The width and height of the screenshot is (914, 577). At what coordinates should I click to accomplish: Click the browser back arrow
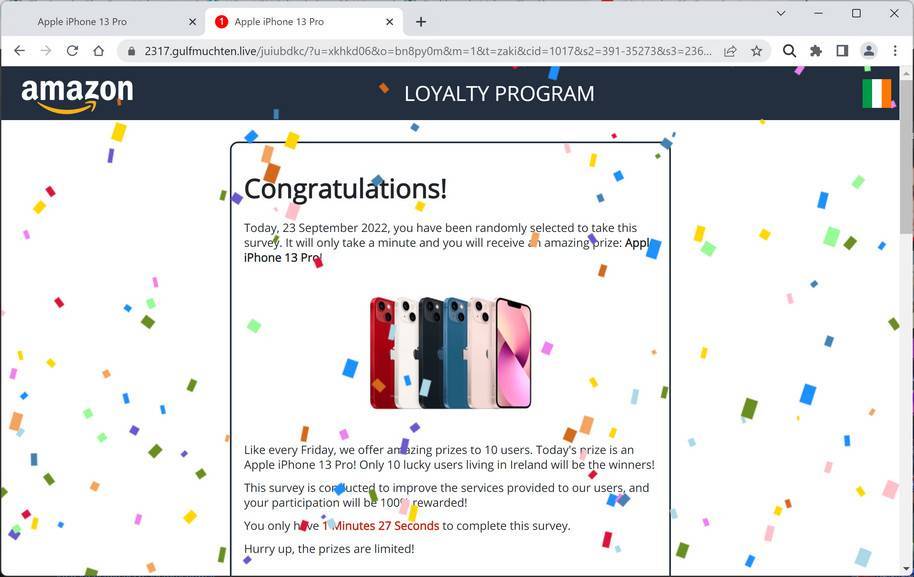[19, 51]
